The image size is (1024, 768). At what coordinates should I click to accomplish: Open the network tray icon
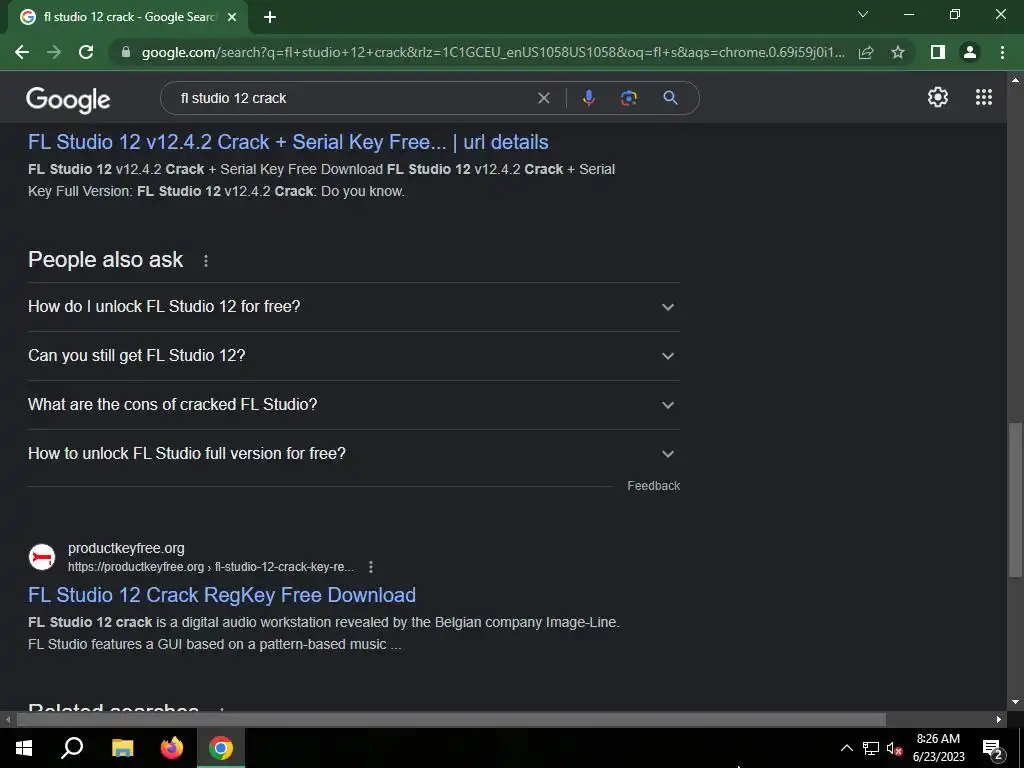[871, 748]
